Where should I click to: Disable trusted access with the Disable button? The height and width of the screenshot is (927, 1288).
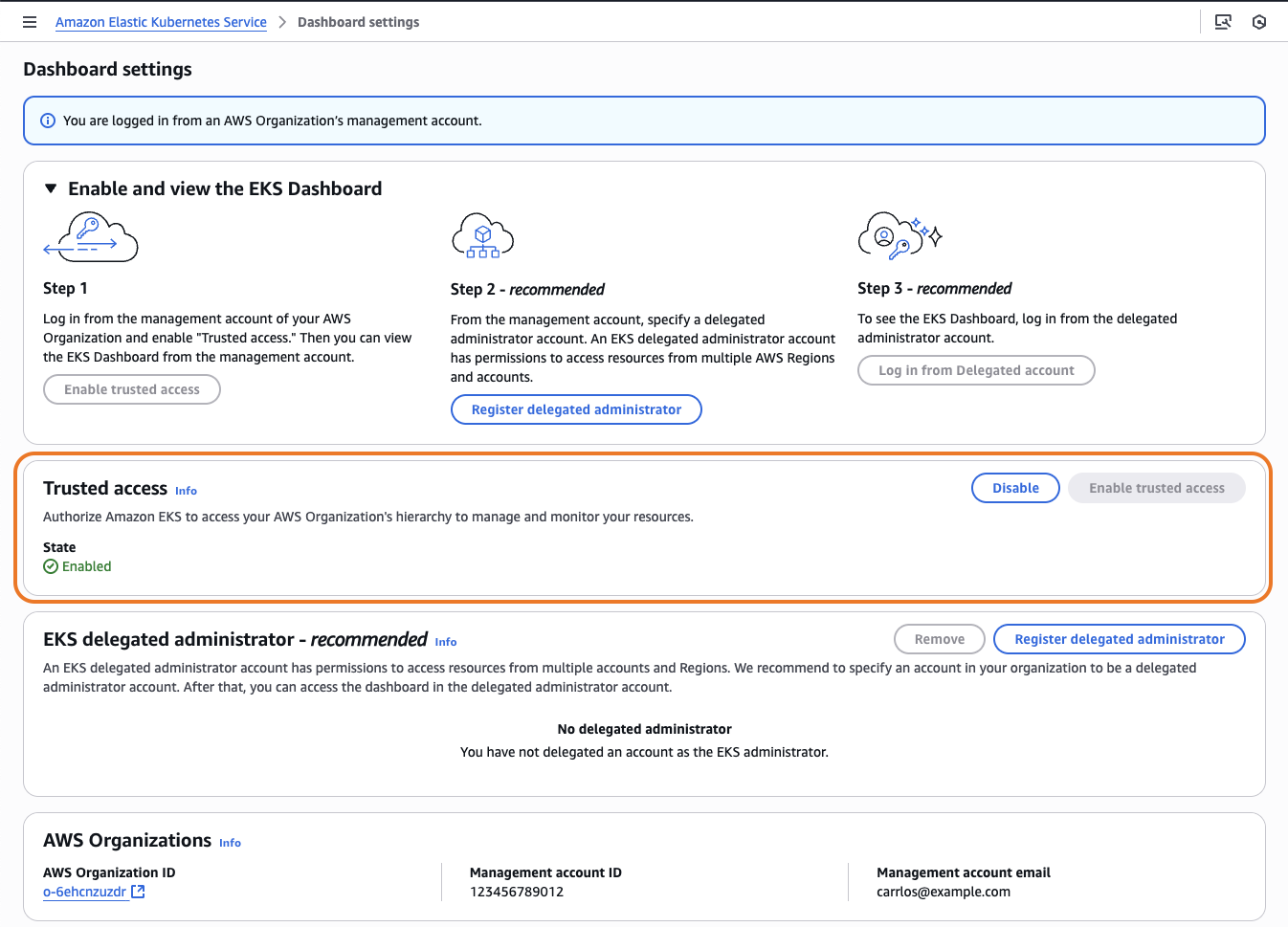click(x=1014, y=487)
